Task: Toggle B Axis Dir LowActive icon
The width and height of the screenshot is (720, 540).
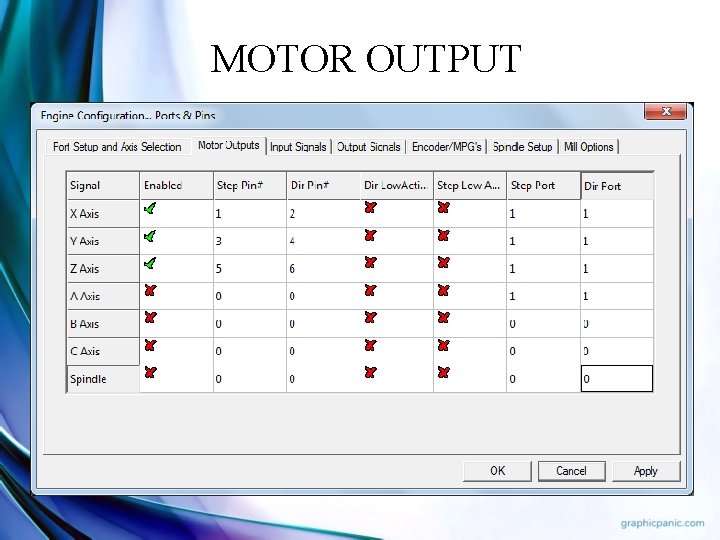Action: coord(371,317)
